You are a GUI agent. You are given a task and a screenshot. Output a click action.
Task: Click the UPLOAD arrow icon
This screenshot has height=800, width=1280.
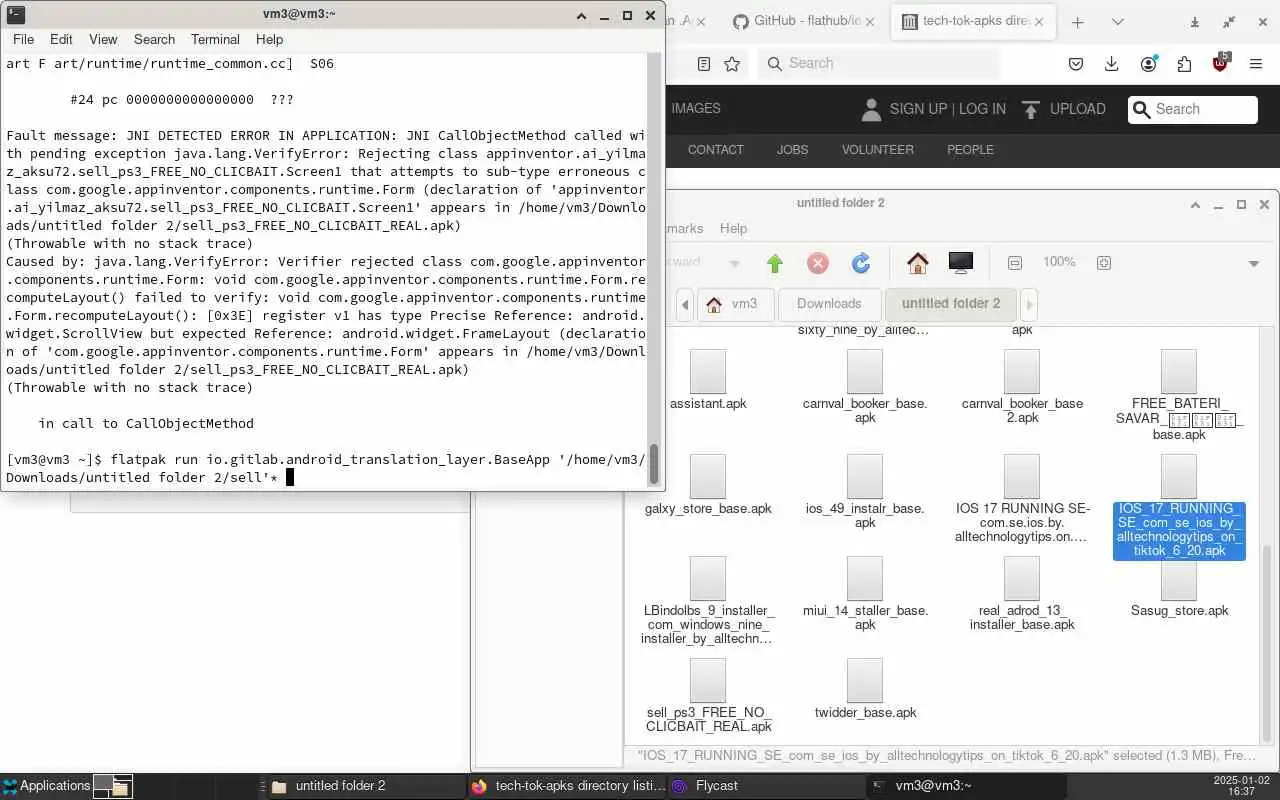[x=1031, y=109]
